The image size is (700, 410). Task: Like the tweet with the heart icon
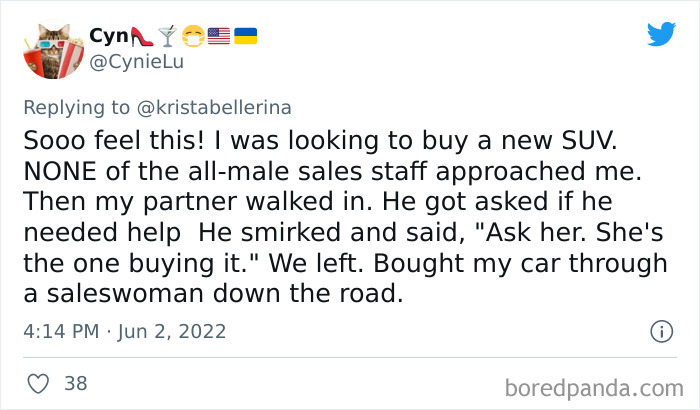38,382
